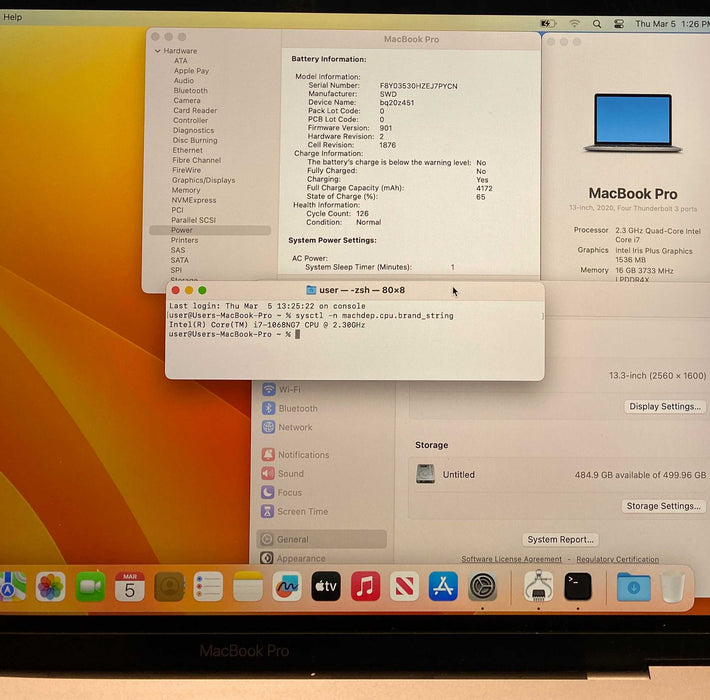
Task: Open Apple TV app in Dock
Action: pos(326,586)
